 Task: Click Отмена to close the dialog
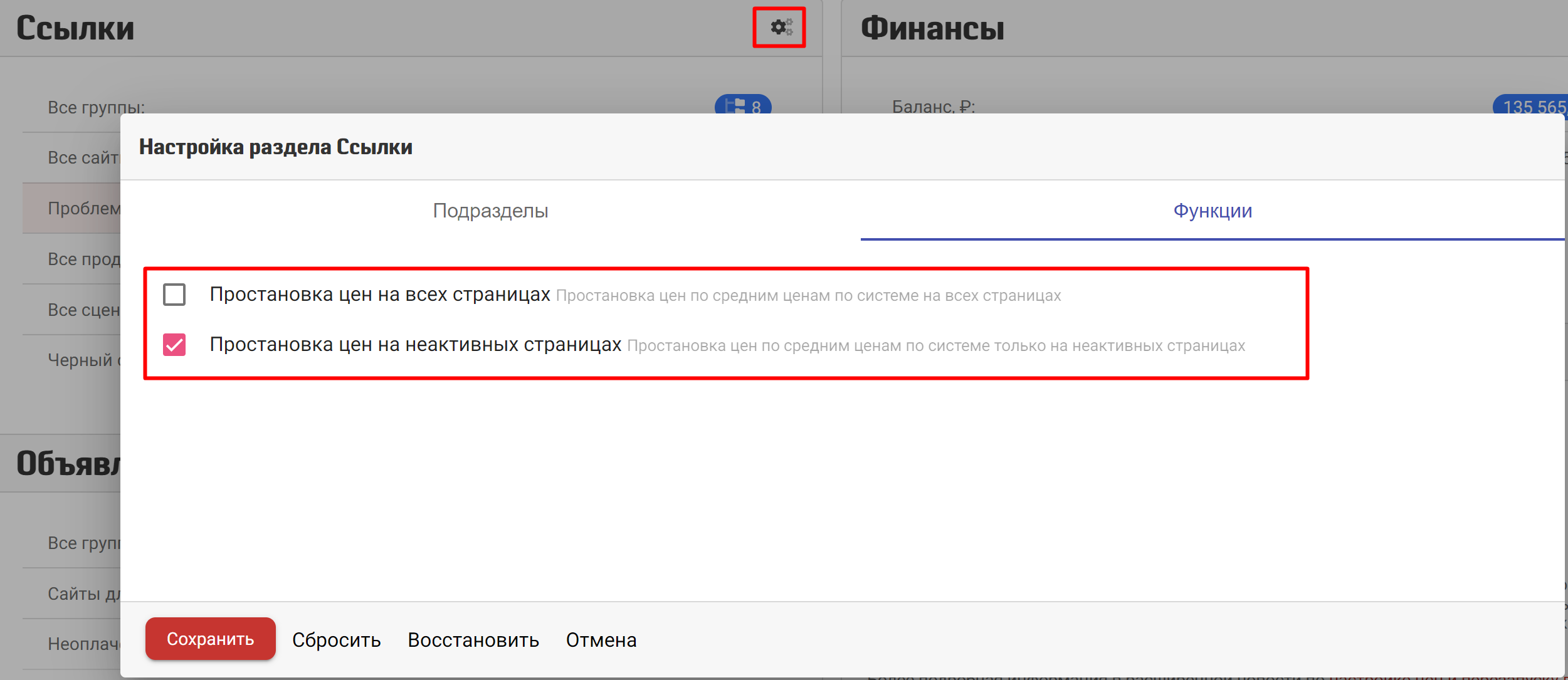pos(601,640)
